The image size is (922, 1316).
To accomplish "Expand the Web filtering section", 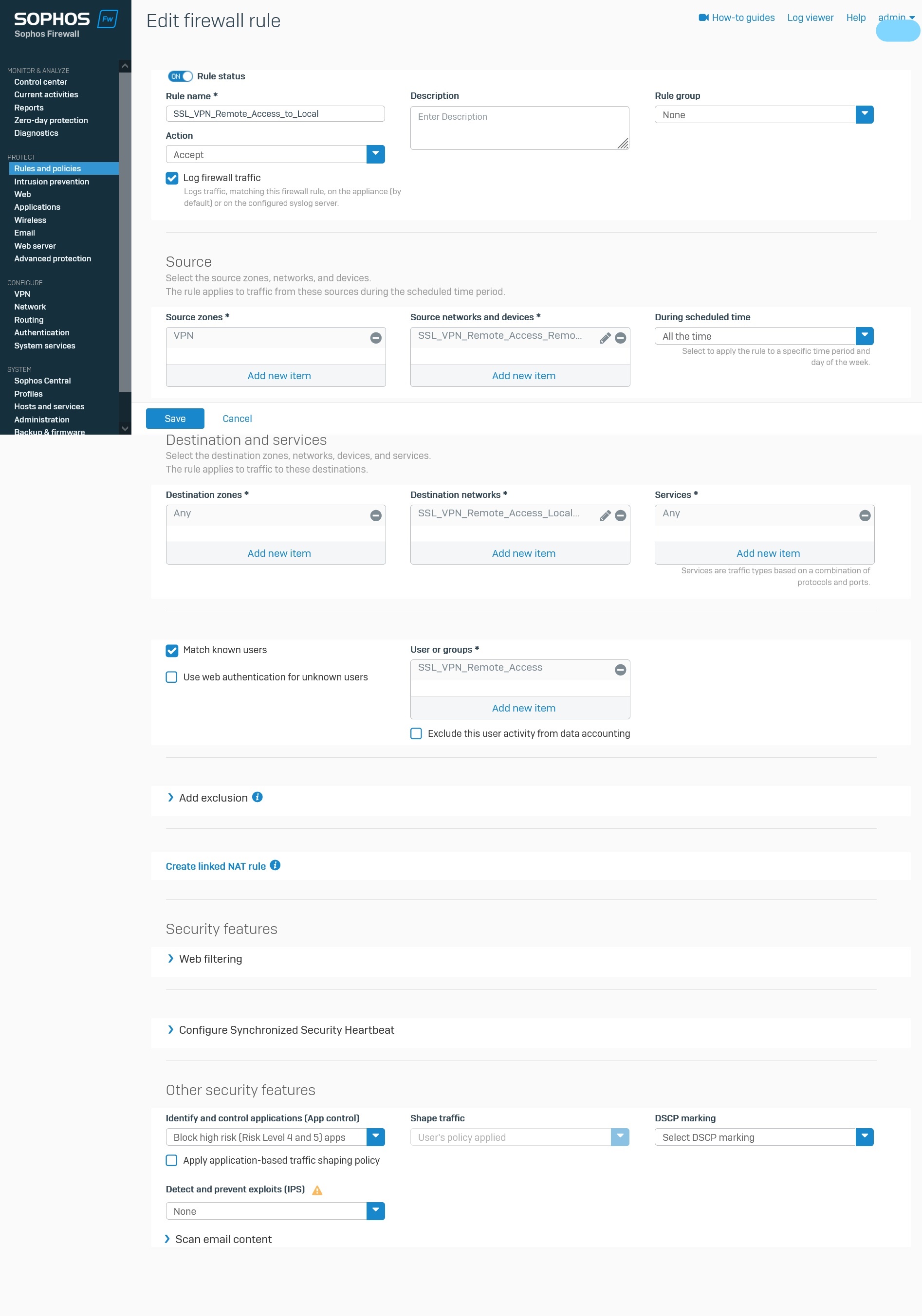I will (204, 959).
